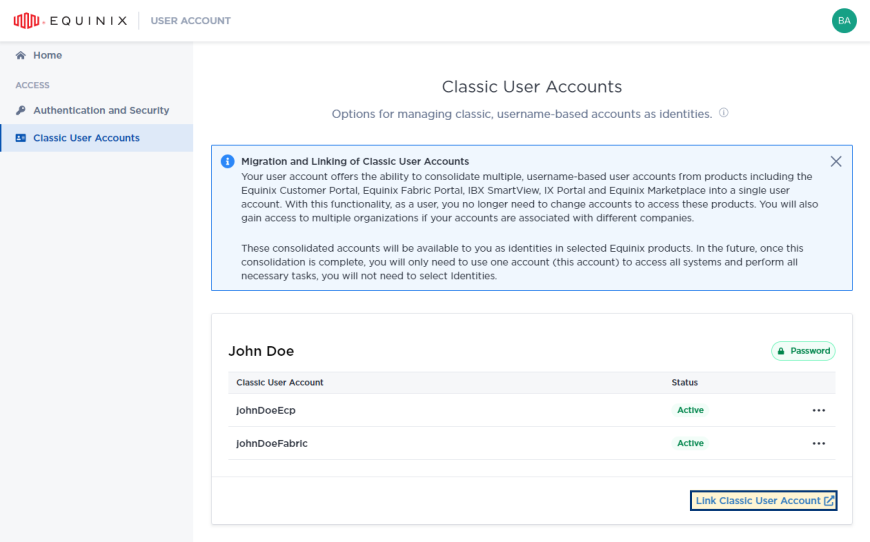
Task: Select the JohnDoeEcp account name
Action: click(x=266, y=411)
